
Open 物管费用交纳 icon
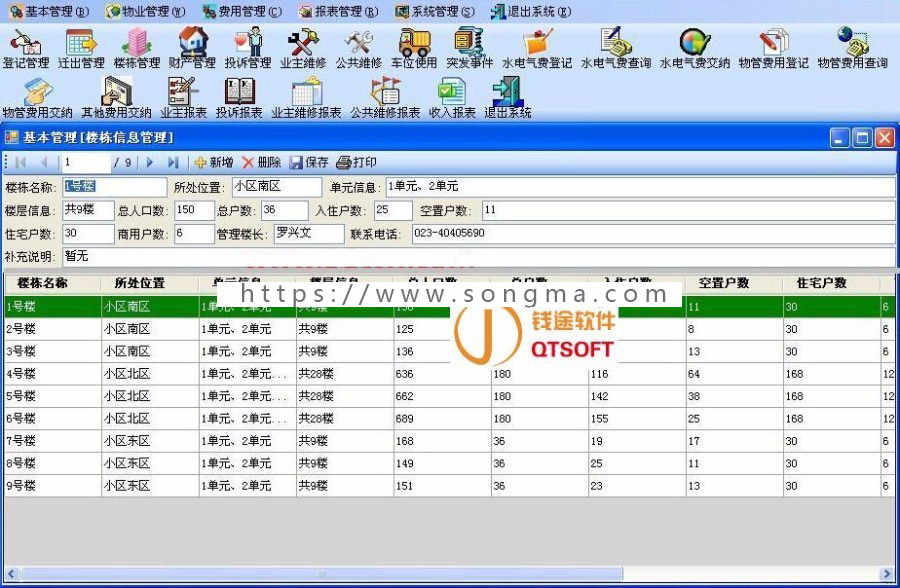tap(37, 99)
